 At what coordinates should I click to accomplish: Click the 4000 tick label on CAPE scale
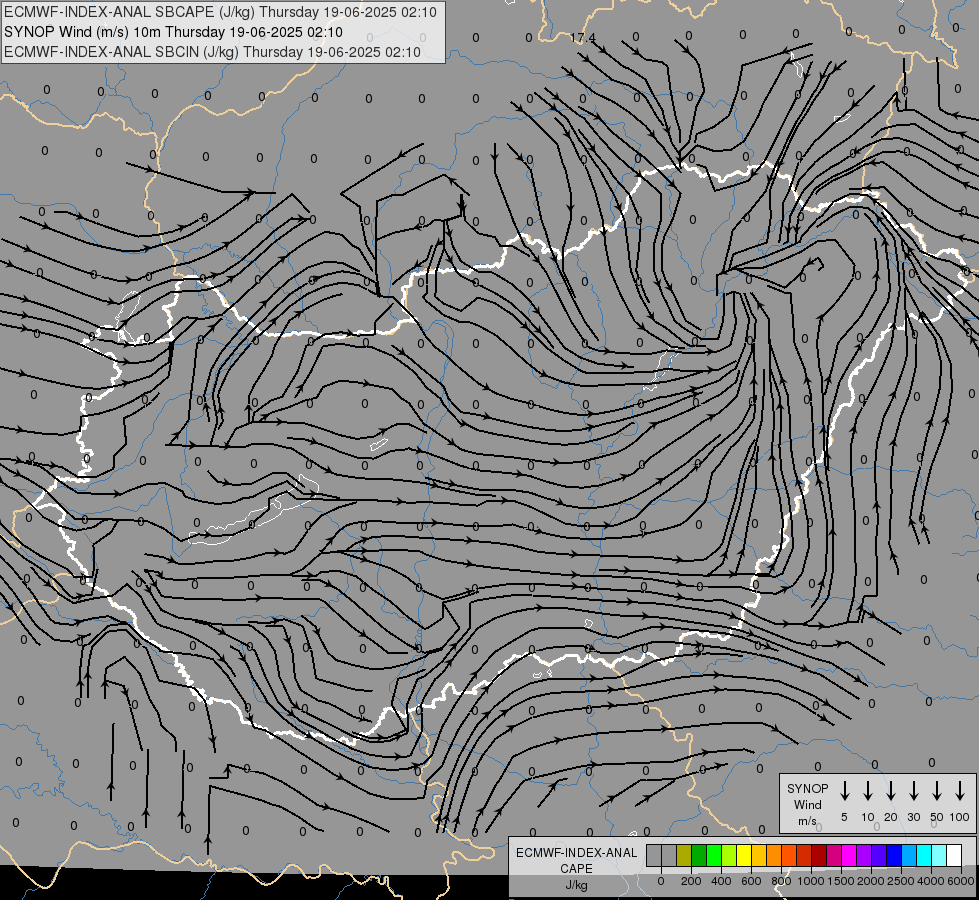pos(931,881)
